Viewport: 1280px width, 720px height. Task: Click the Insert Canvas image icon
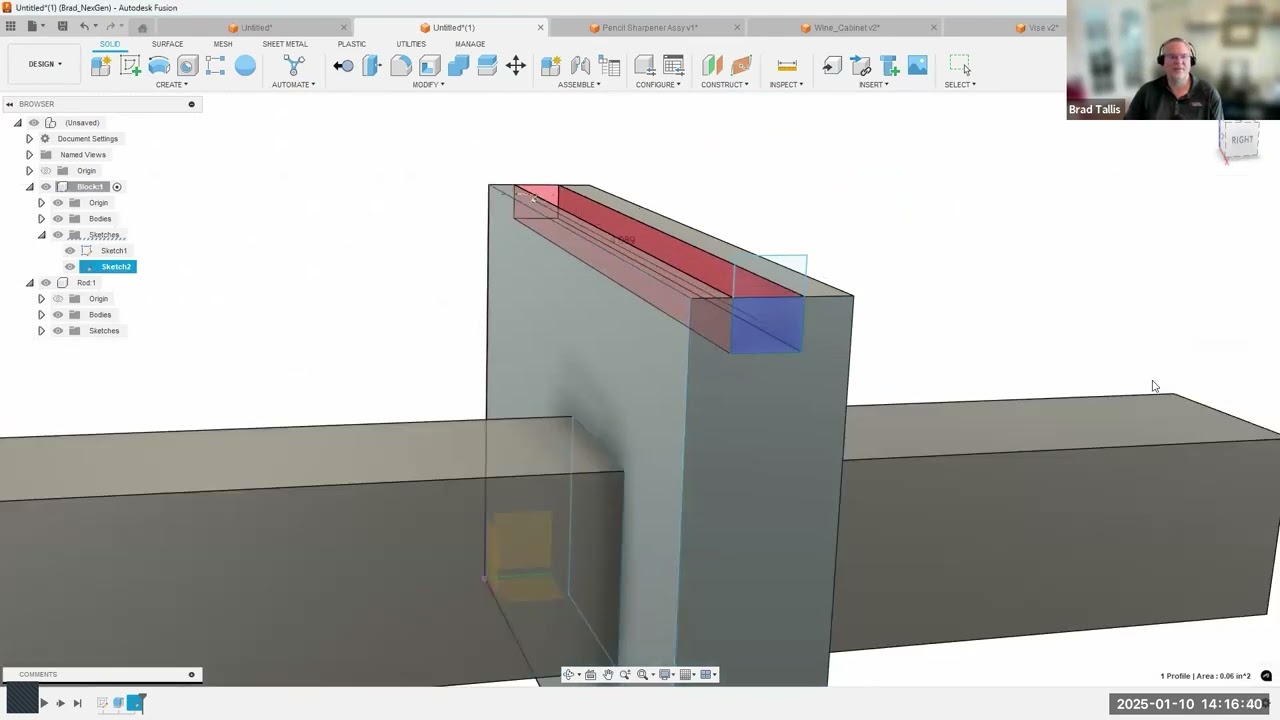point(918,66)
